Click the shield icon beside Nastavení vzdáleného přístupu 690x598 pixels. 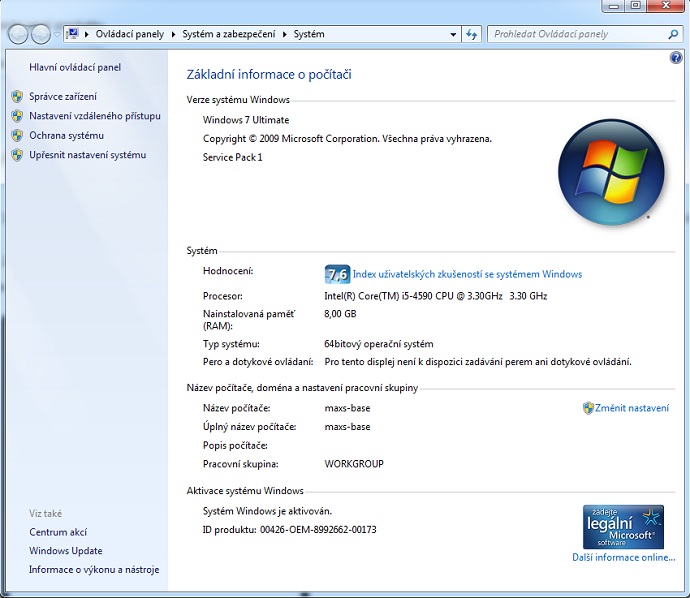tap(17, 116)
